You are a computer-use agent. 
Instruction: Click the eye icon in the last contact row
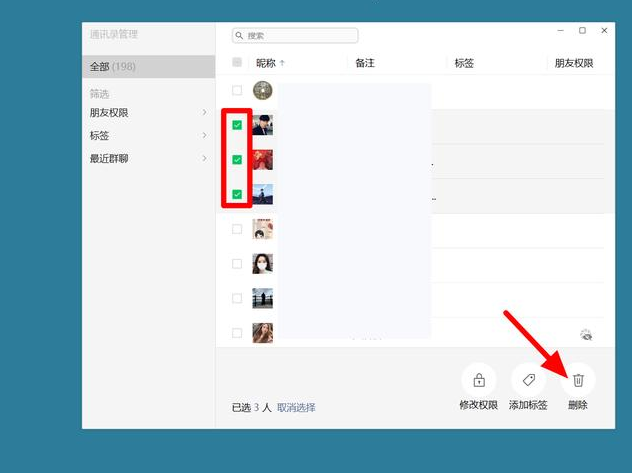(586, 335)
